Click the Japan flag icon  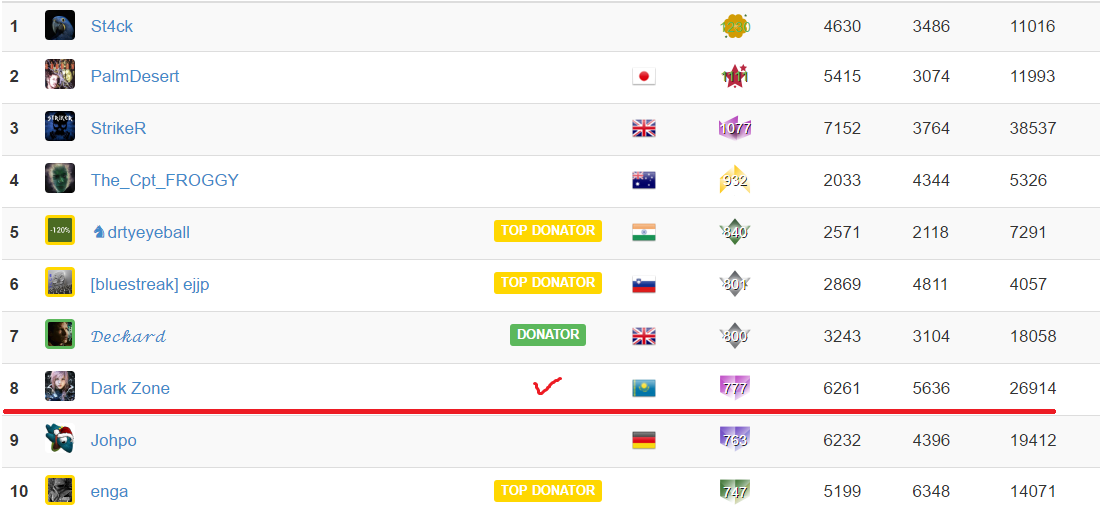pyautogui.click(x=643, y=76)
